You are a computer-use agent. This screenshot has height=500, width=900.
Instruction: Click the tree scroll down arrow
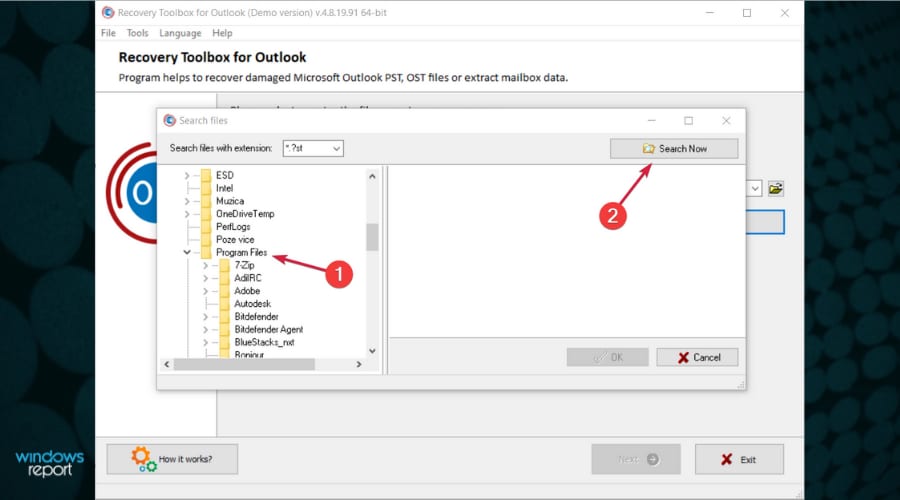372,351
